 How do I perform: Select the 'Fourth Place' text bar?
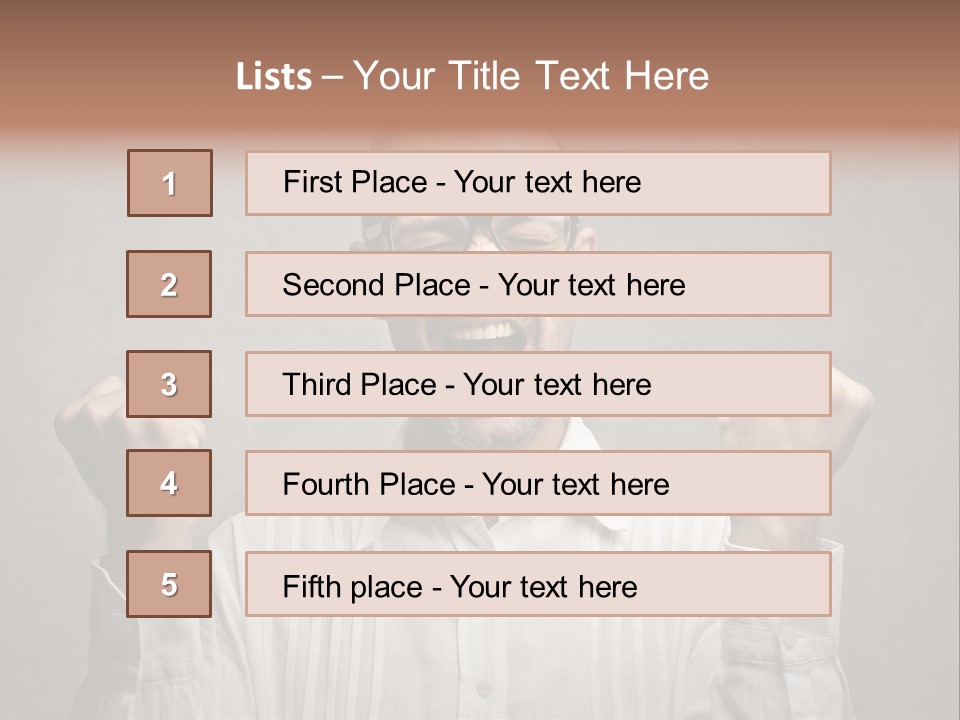click(x=538, y=483)
